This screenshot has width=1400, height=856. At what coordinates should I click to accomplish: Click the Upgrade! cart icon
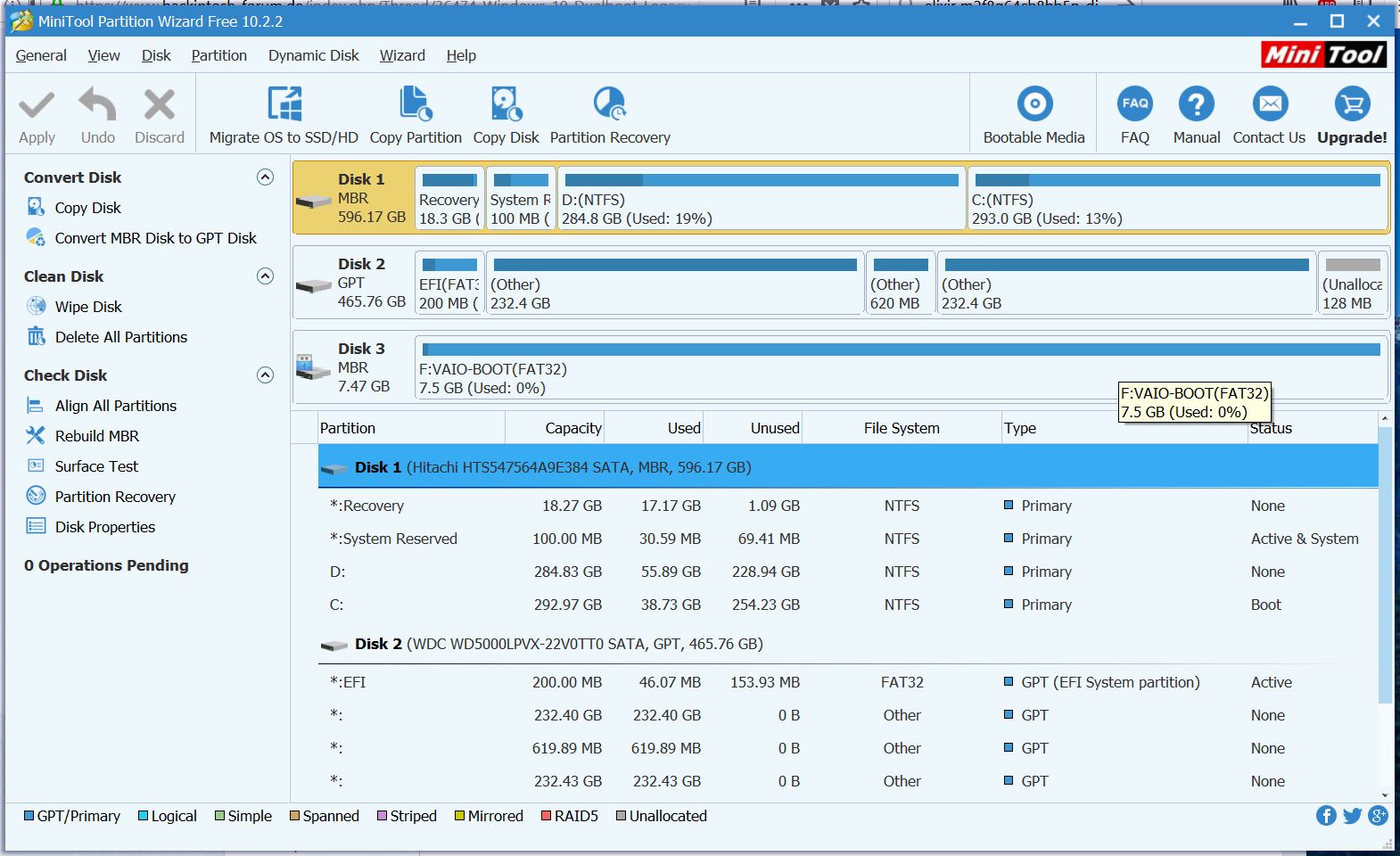(x=1352, y=105)
